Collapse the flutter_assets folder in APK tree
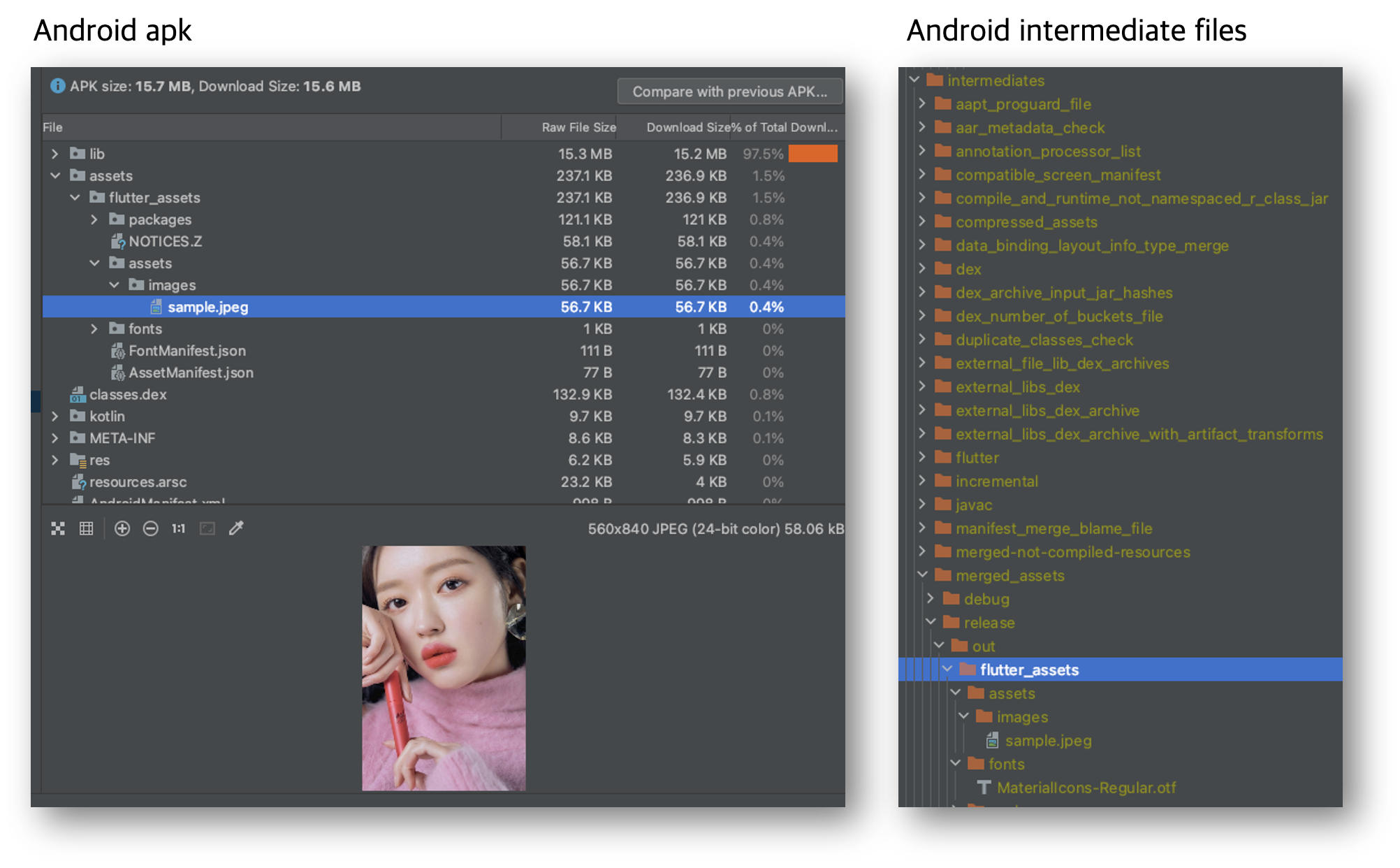The height and width of the screenshot is (868, 1400). 75,198
